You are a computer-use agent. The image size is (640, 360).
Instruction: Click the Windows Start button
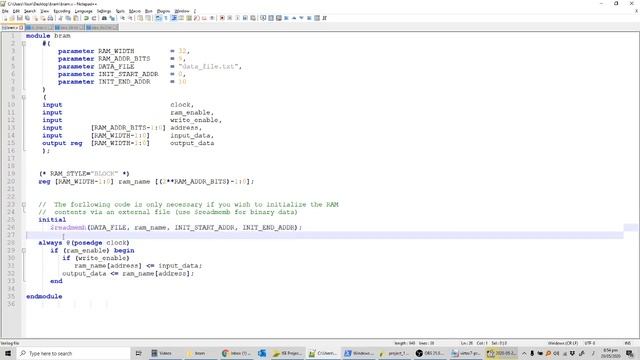pyautogui.click(x=7, y=353)
